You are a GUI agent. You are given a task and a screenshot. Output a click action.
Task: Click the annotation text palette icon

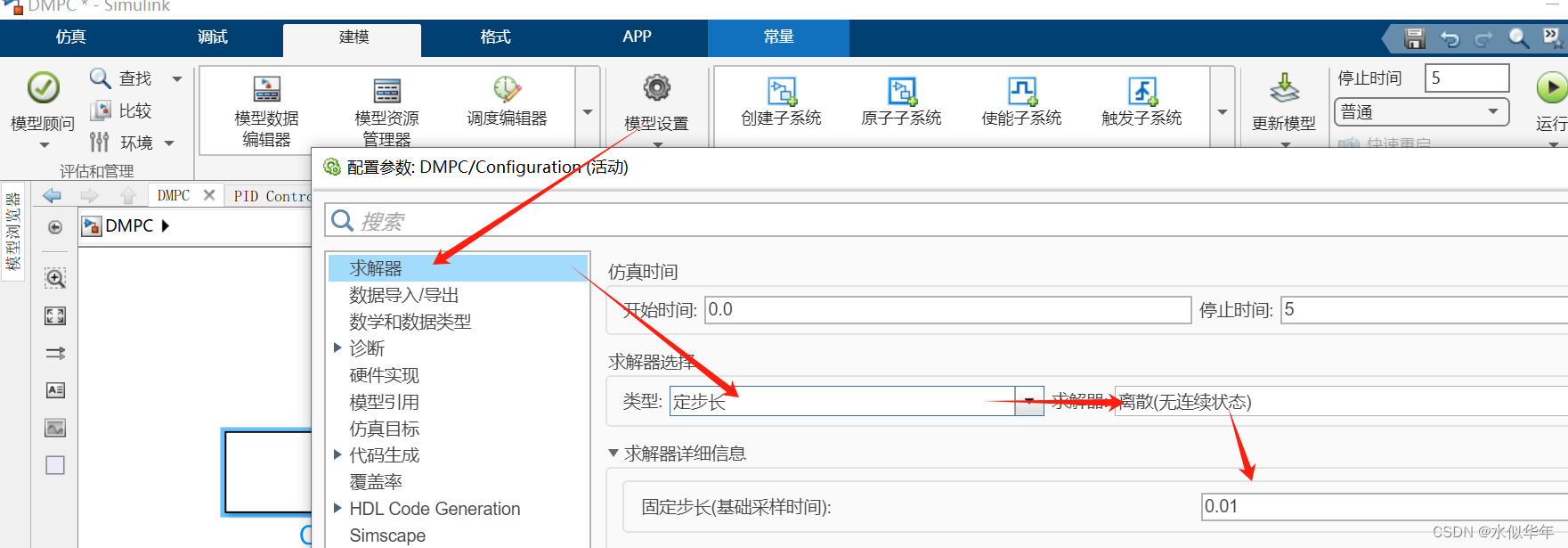pos(55,390)
